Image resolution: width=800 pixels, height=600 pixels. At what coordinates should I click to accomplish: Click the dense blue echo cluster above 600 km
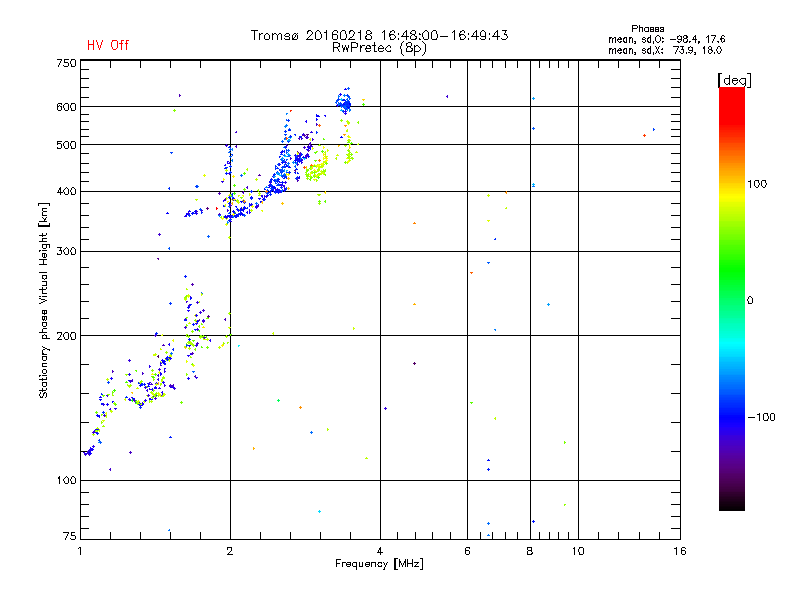point(344,102)
